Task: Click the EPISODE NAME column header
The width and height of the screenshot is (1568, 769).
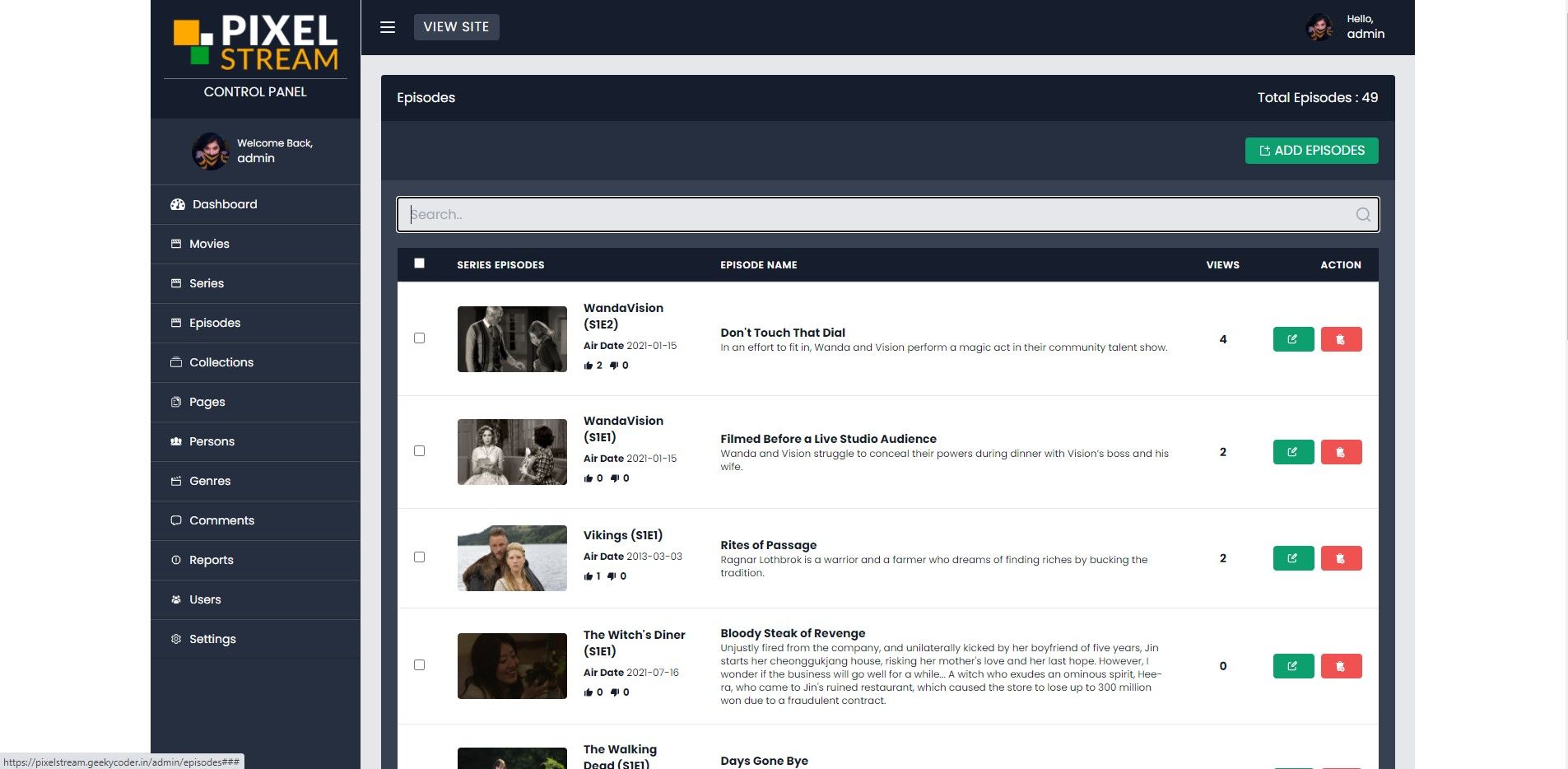Action: pyautogui.click(x=759, y=265)
